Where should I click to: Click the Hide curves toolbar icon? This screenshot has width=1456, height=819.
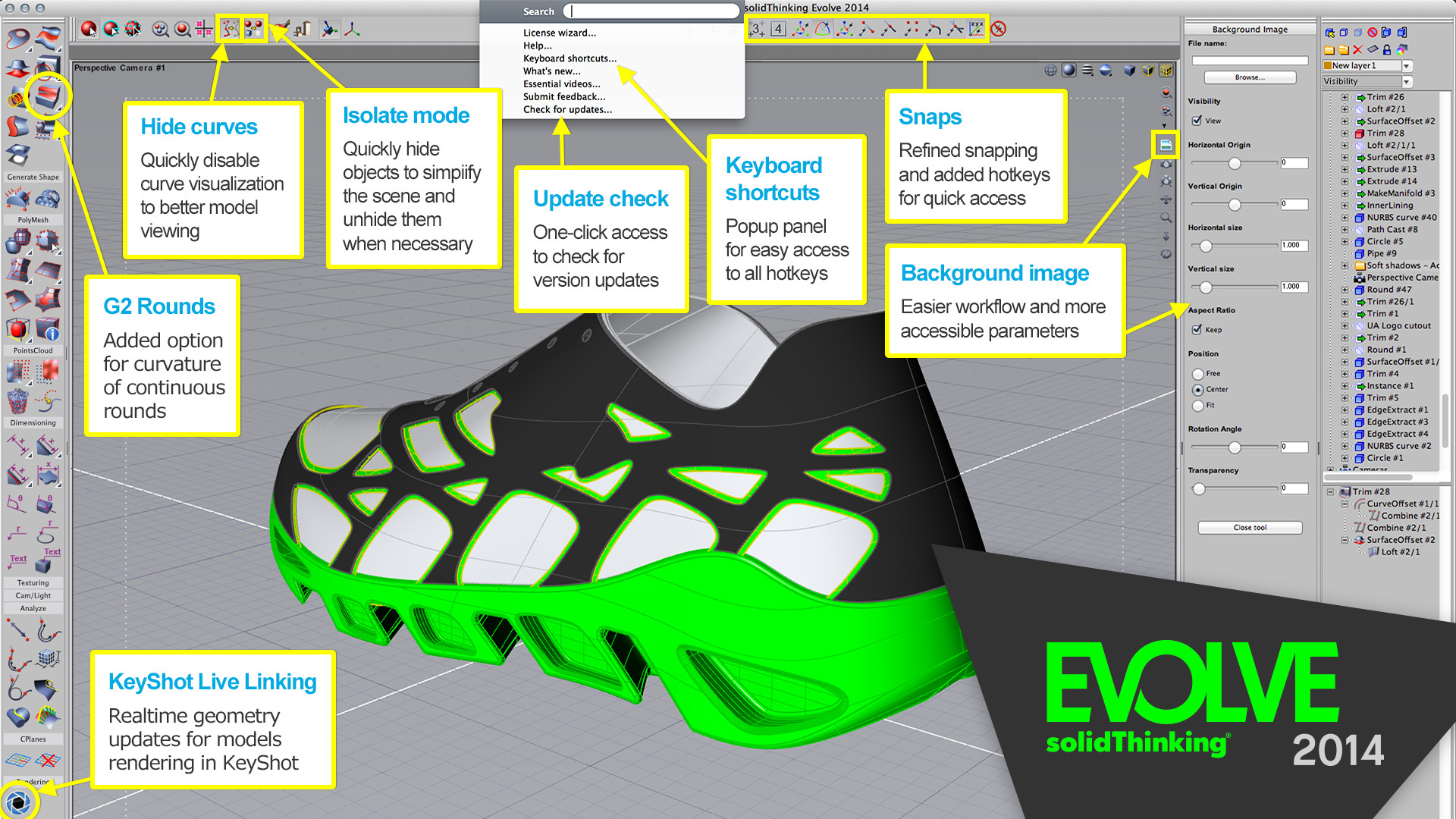(230, 29)
